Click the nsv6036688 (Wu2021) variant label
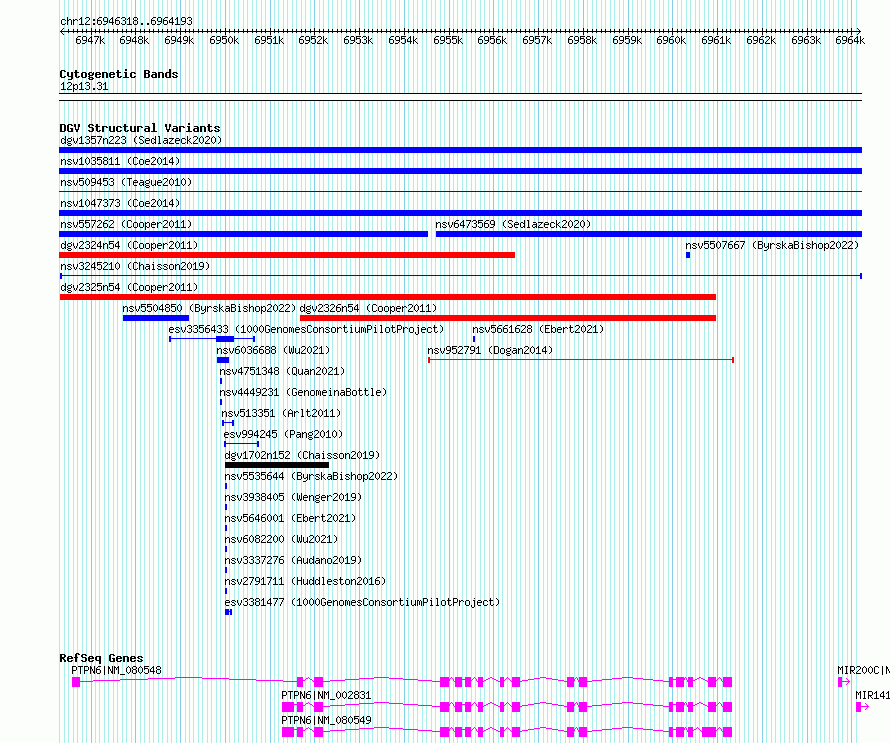890x743 pixels. pyautogui.click(x=273, y=350)
